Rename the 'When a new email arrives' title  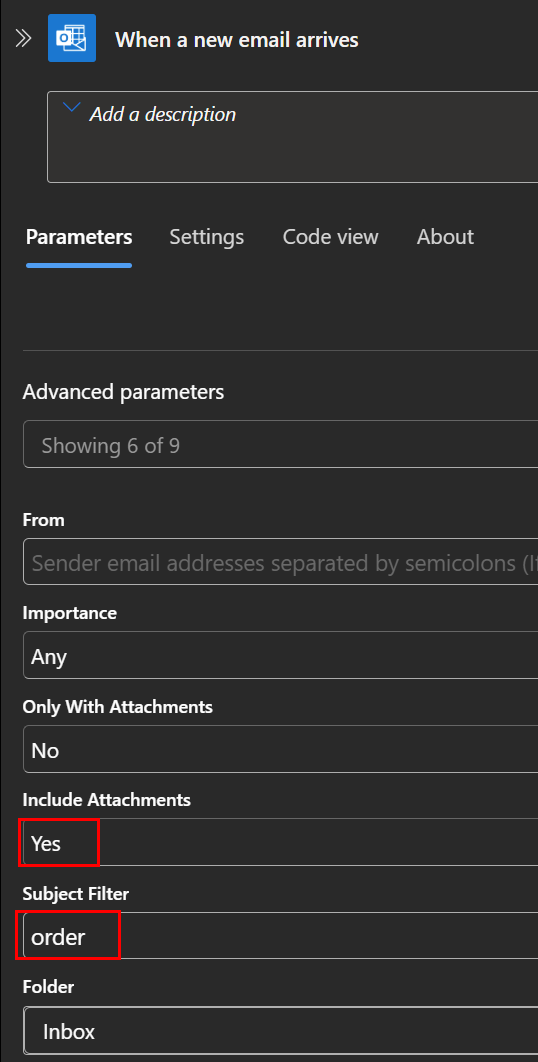236,40
